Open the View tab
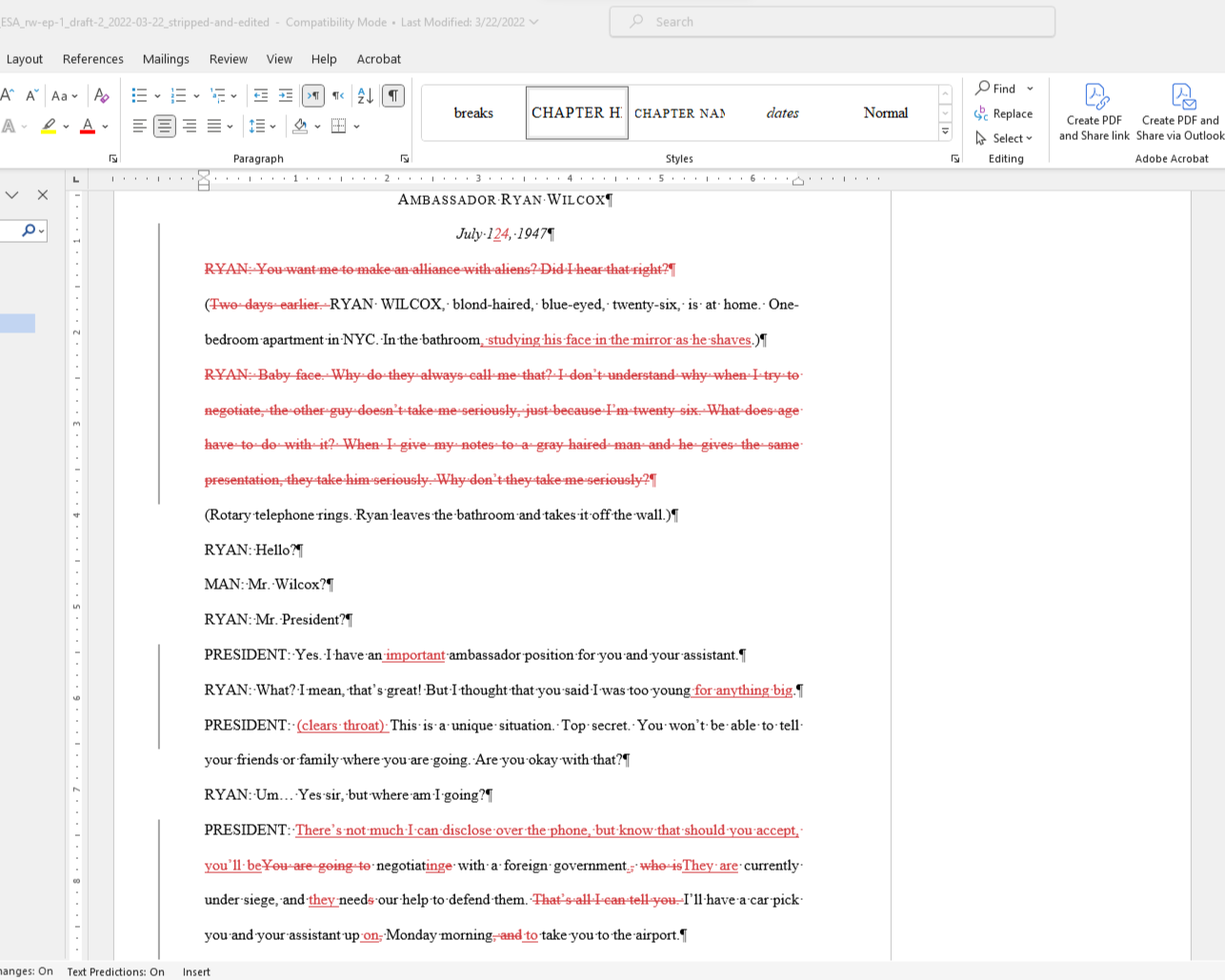The image size is (1225, 980). pyautogui.click(x=279, y=59)
